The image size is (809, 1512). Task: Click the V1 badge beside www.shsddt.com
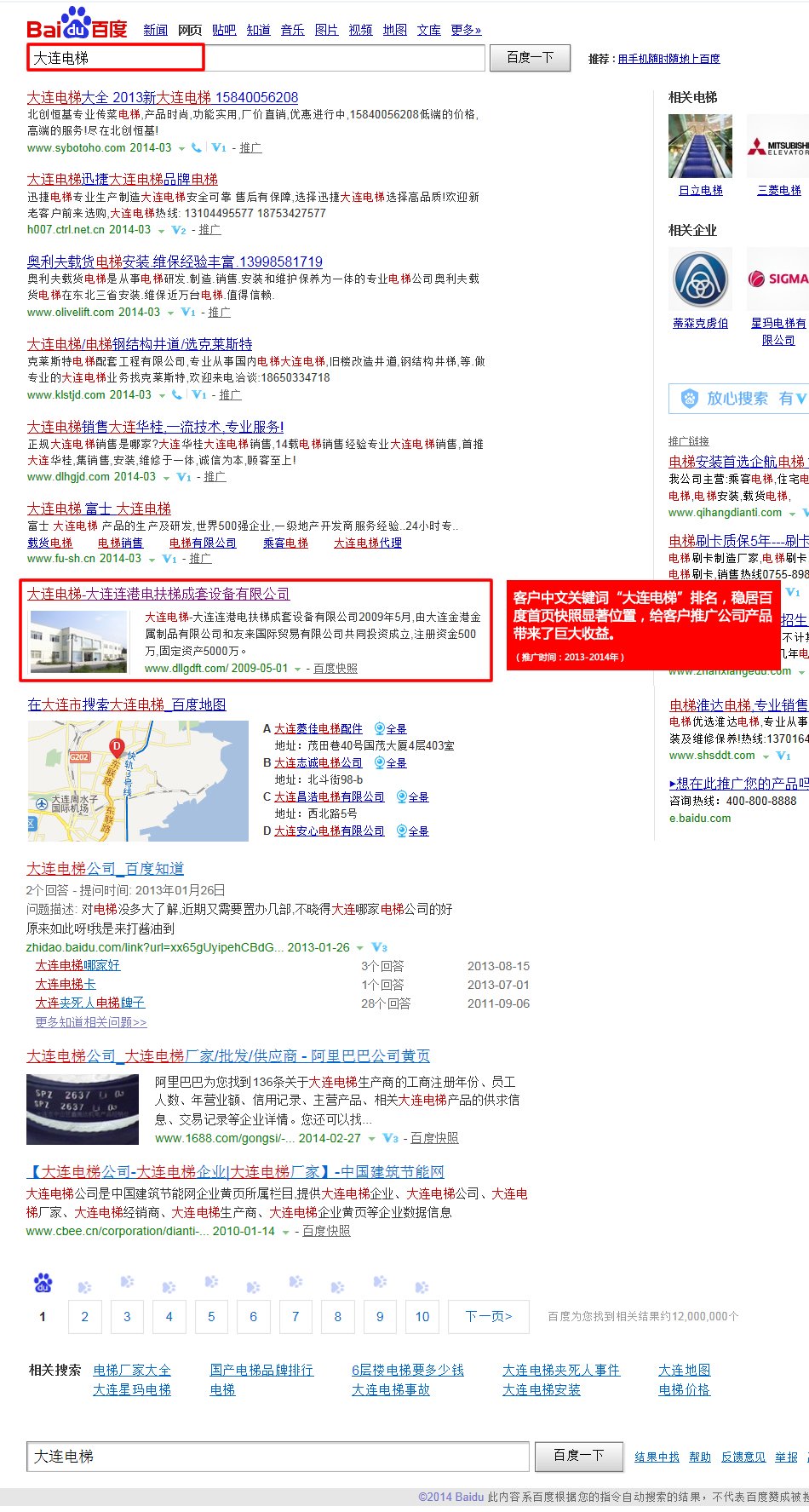[783, 756]
